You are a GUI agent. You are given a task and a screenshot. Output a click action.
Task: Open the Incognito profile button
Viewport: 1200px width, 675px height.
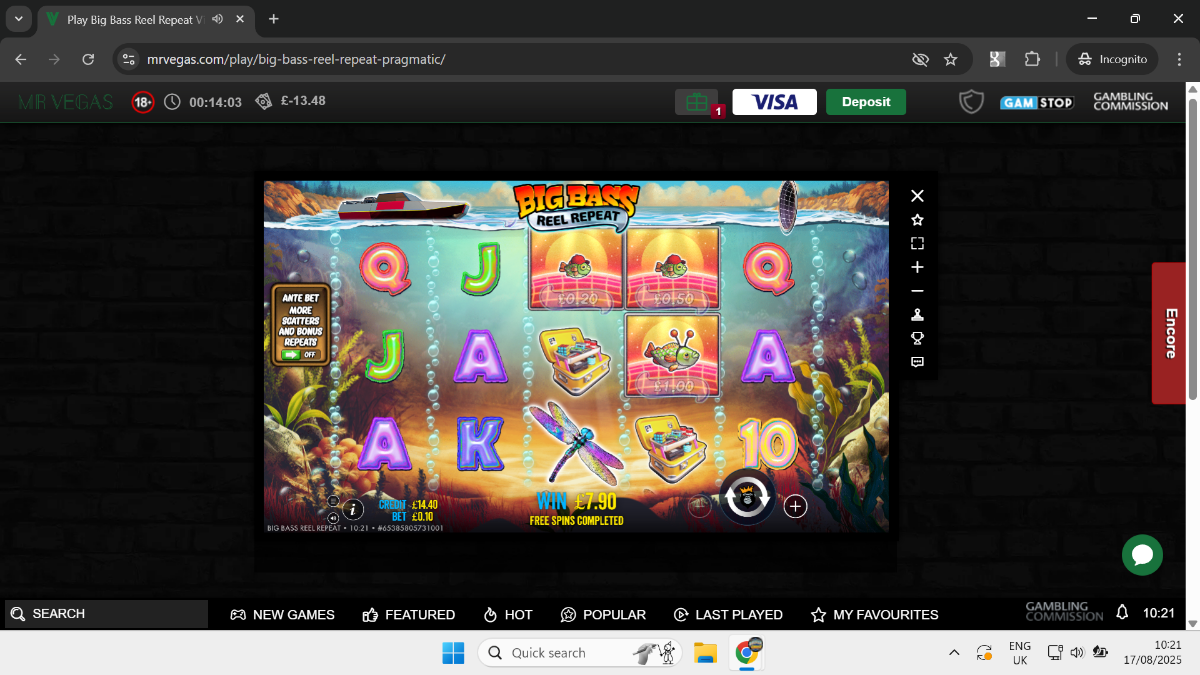(x=1112, y=59)
